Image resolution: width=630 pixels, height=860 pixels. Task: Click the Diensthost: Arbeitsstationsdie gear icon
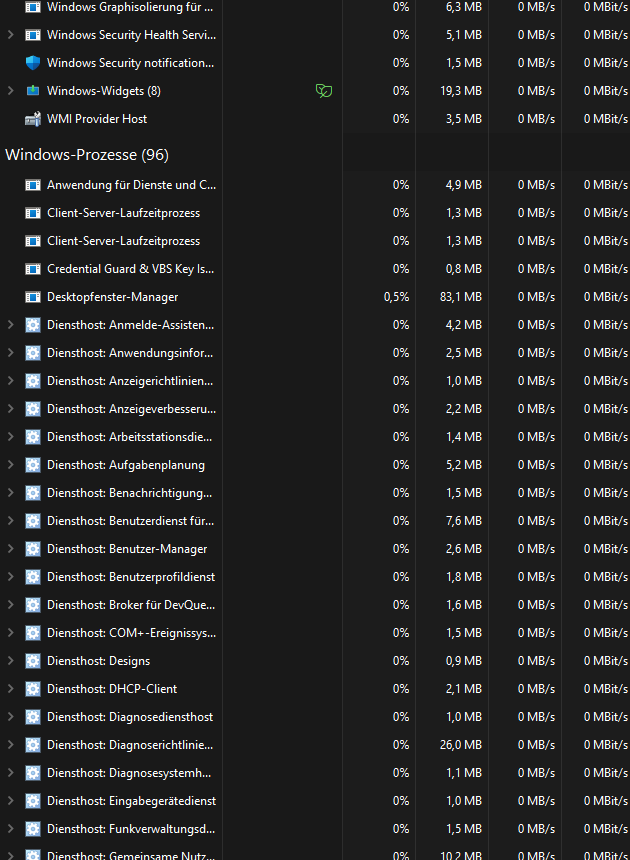click(33, 437)
